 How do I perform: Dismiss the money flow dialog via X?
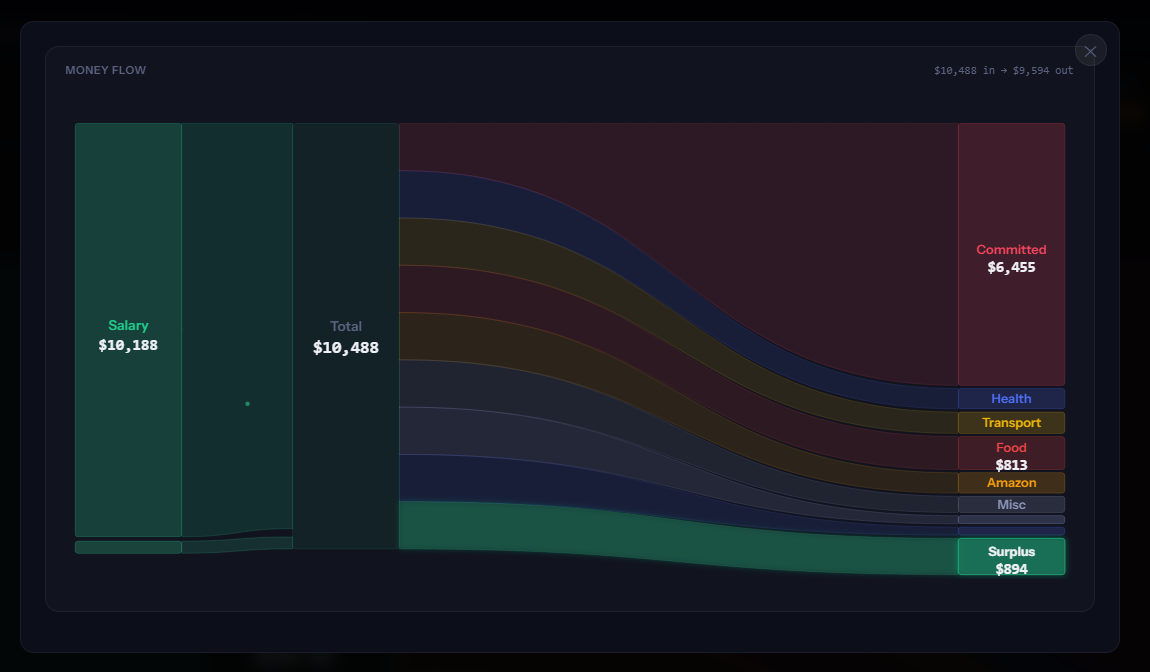click(x=1090, y=50)
